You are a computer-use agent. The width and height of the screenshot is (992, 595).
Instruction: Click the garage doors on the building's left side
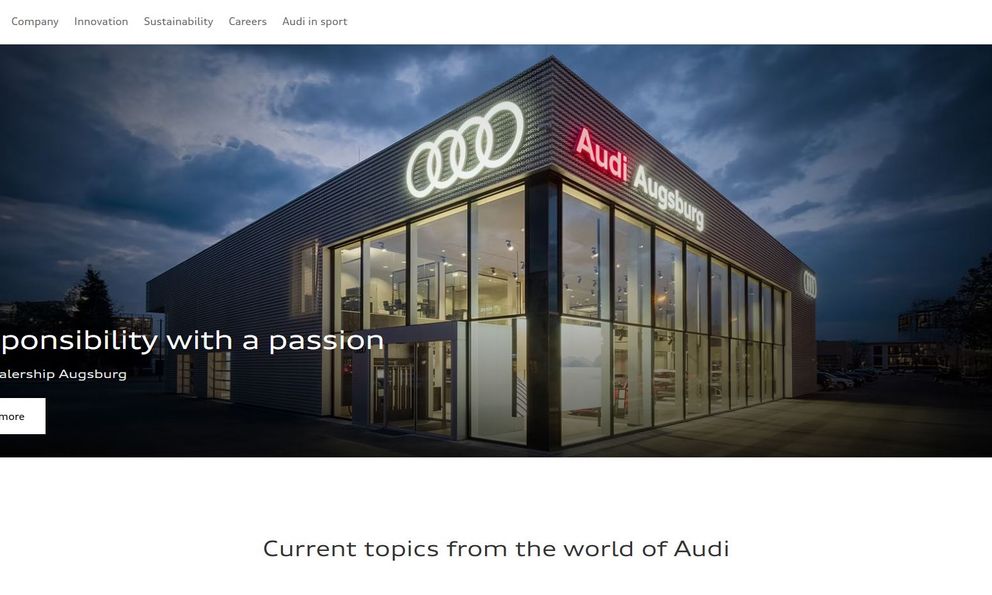pos(204,376)
